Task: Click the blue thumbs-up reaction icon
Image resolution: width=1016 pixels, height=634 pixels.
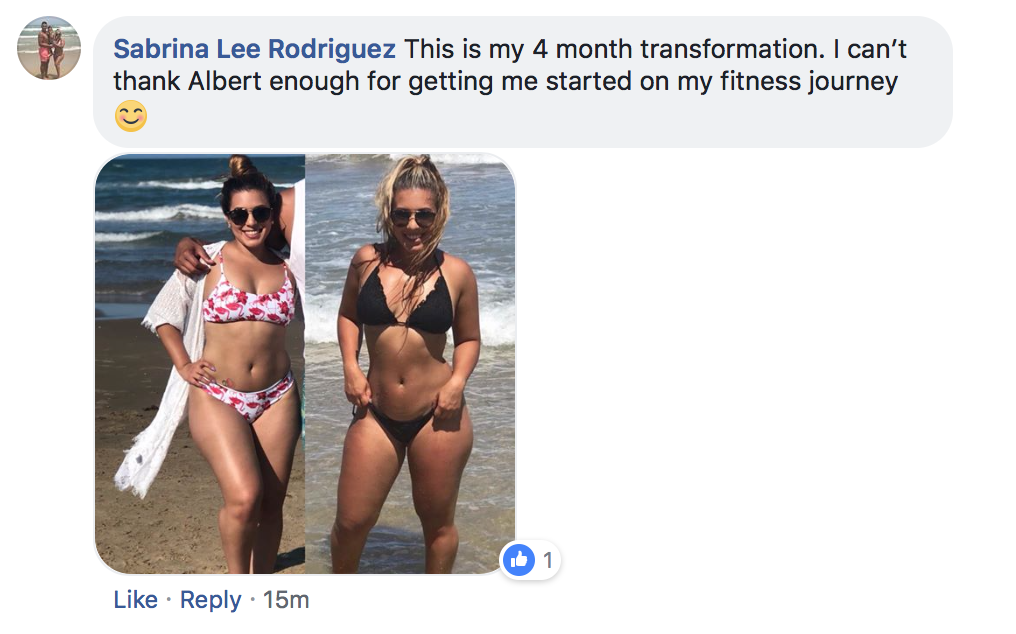Action: [x=519, y=559]
